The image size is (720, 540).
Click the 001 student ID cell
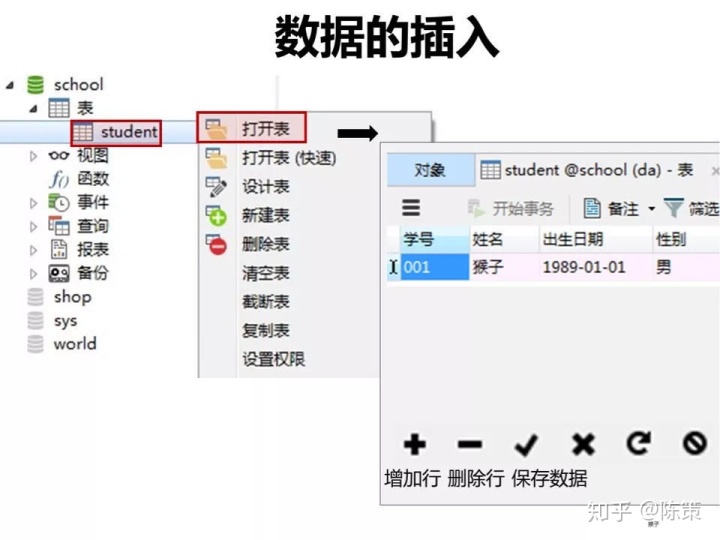pos(434,267)
